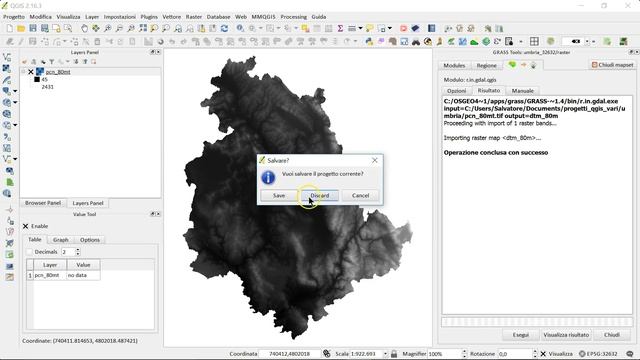Click the Coordinata input field
Screen dimensions: 640x360
click(x=289, y=353)
